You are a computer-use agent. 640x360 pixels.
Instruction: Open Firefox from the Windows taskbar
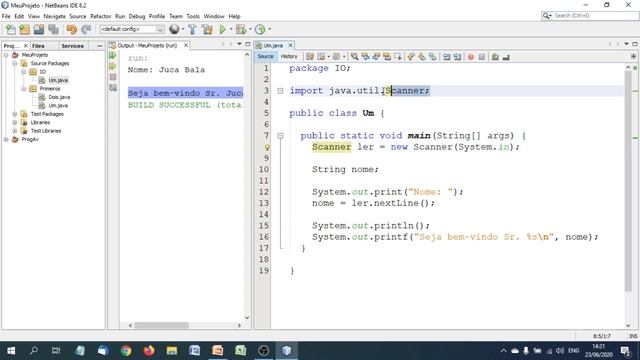[x=149, y=351]
